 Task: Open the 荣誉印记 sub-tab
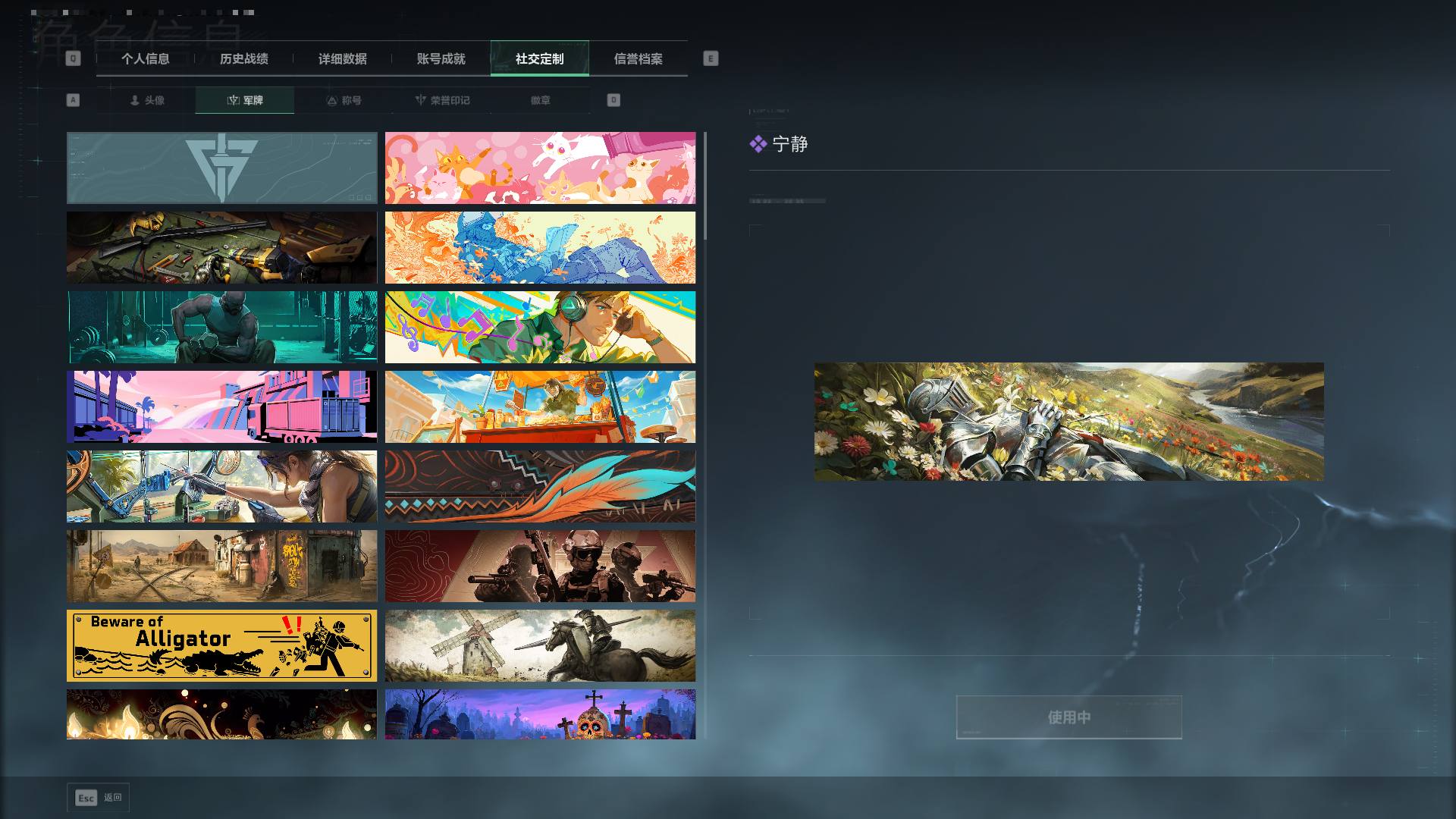click(442, 100)
